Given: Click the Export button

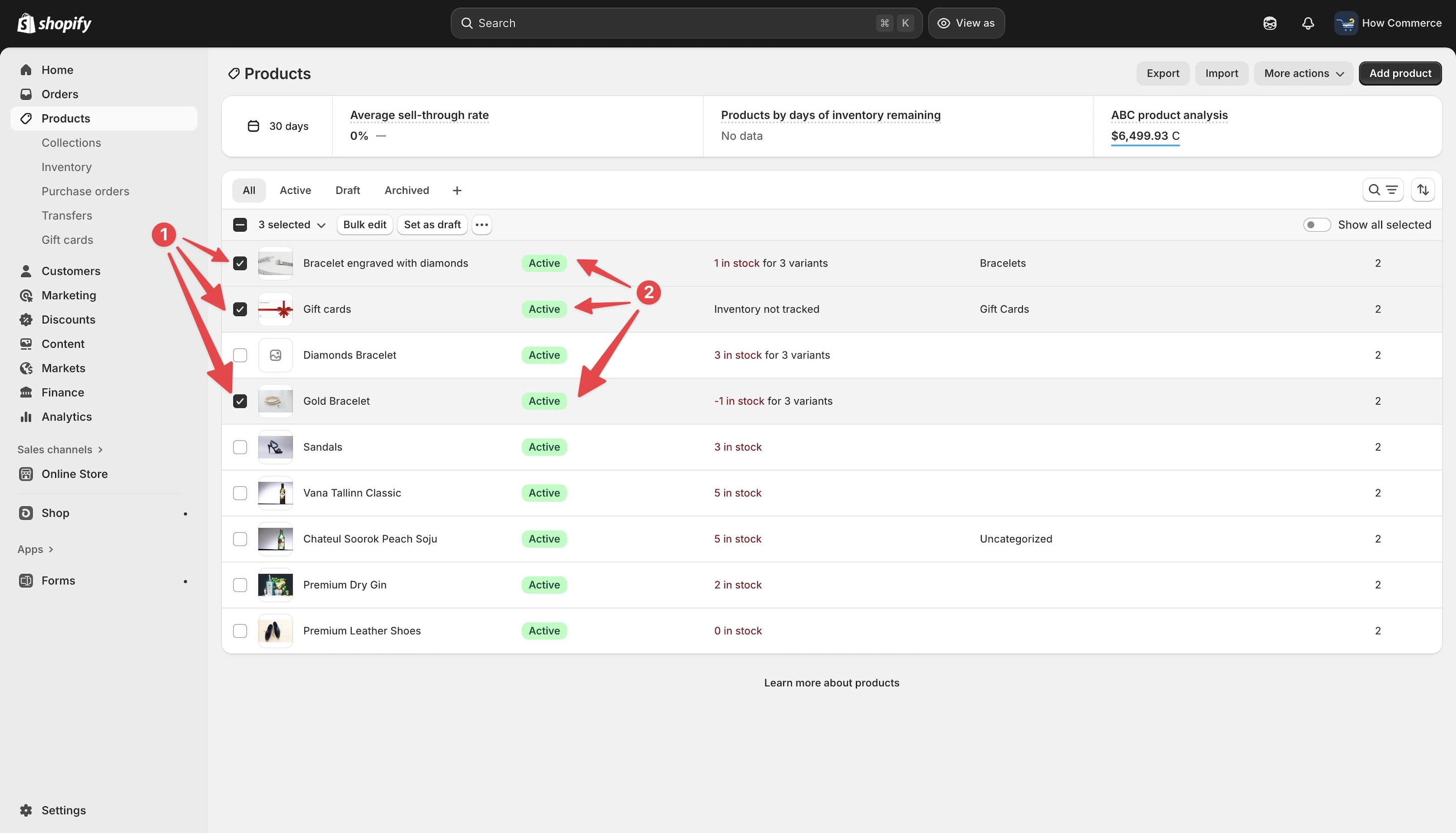Looking at the screenshot, I should [1163, 73].
